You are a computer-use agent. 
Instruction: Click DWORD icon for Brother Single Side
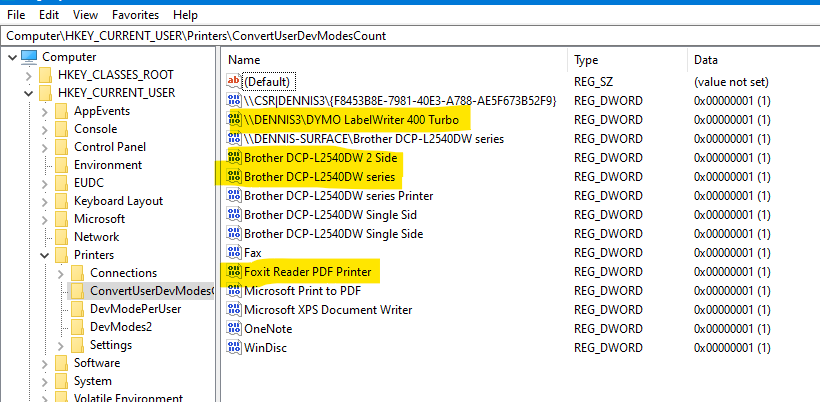[x=233, y=234]
